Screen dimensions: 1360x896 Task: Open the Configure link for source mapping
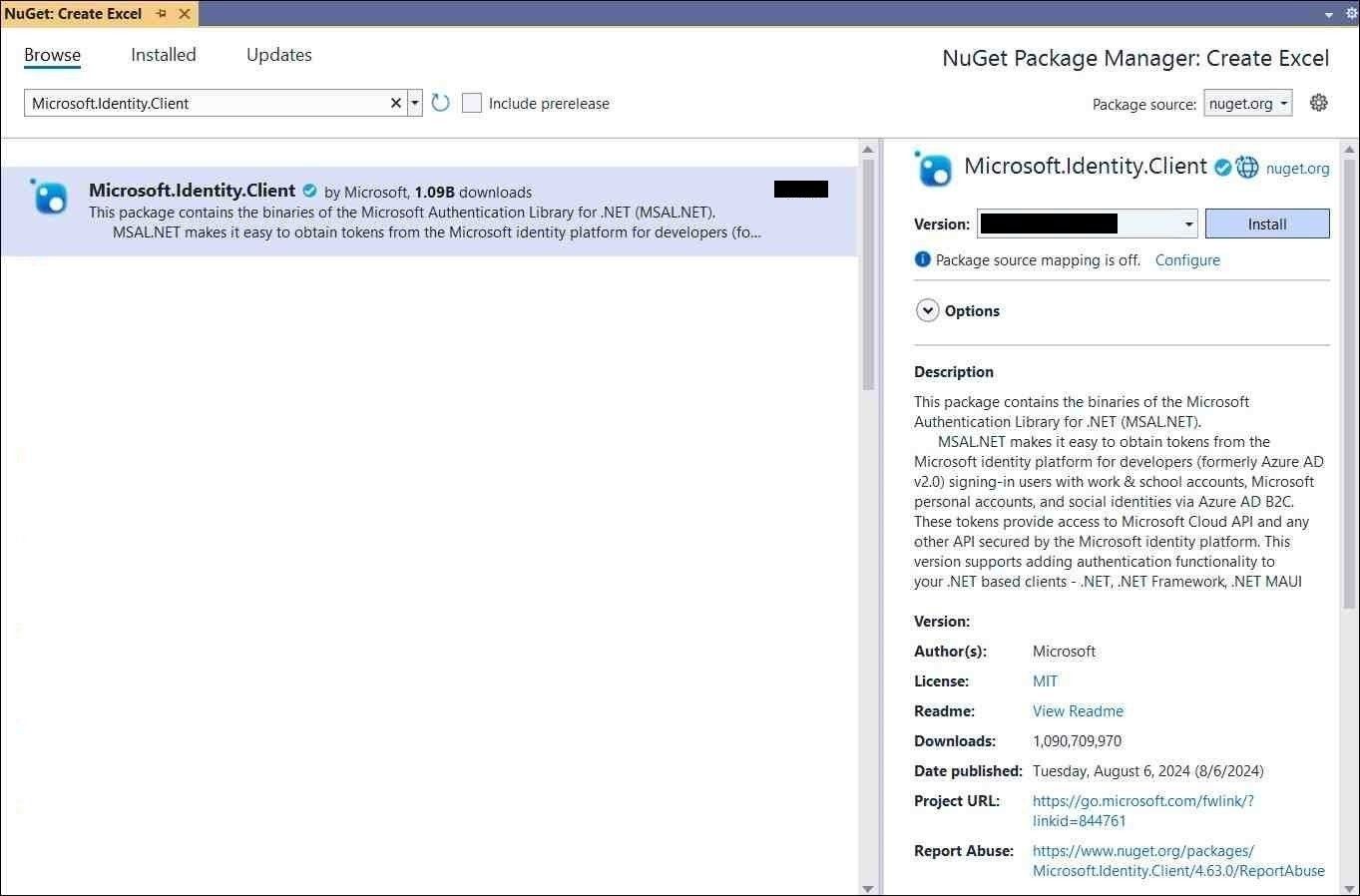[1187, 259]
